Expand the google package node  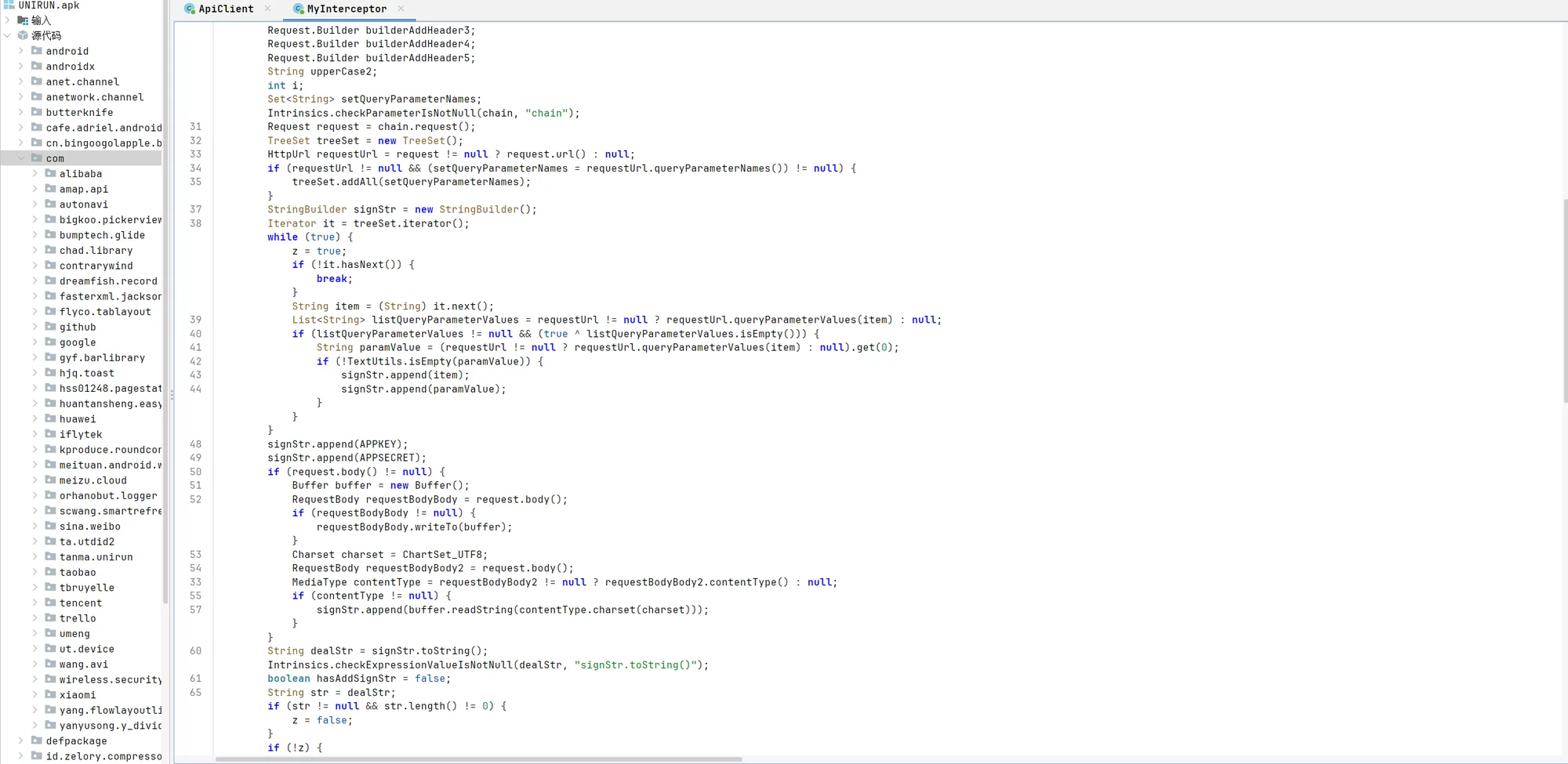click(x=35, y=342)
